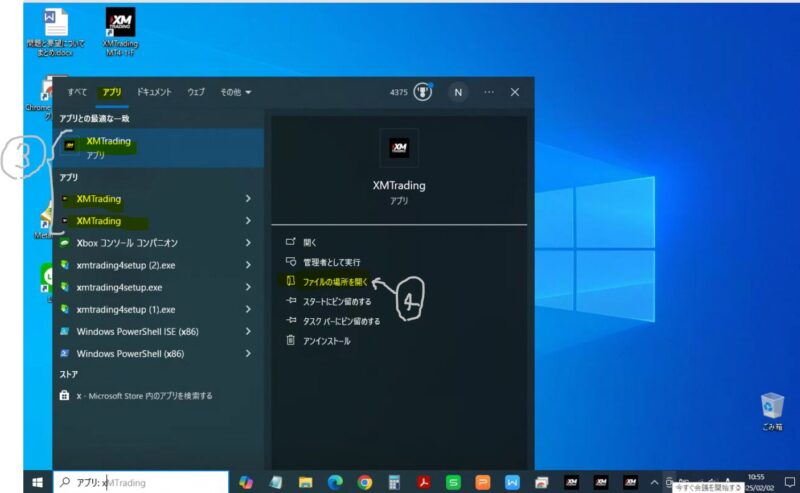Switch to the ウェブ search tab

tap(196, 92)
